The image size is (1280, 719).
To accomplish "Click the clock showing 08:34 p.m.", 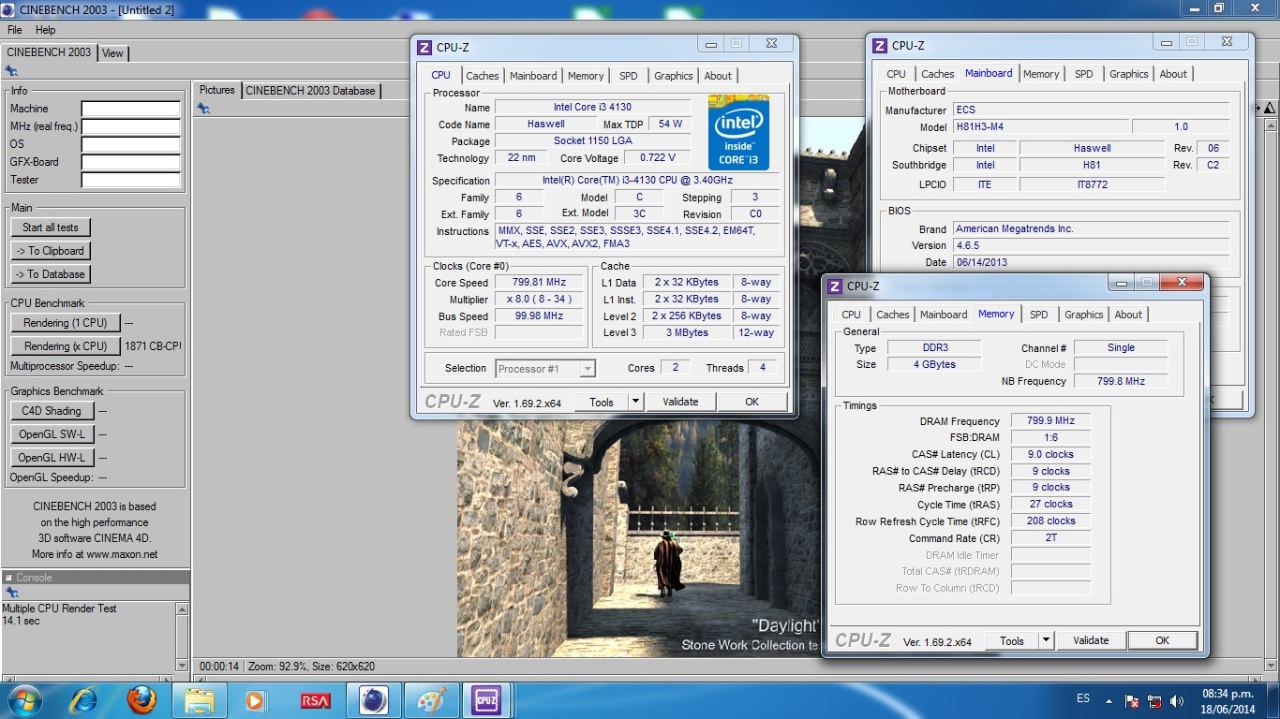I will (x=1227, y=693).
